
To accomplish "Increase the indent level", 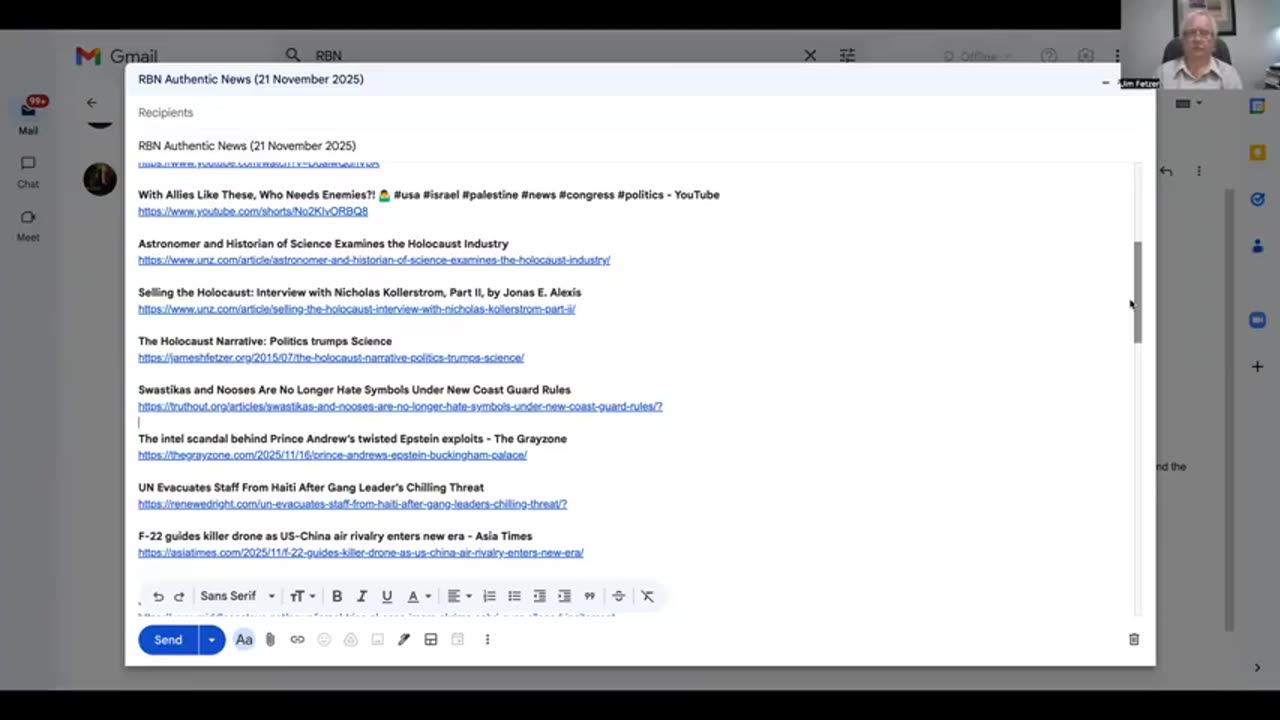I will pos(564,596).
